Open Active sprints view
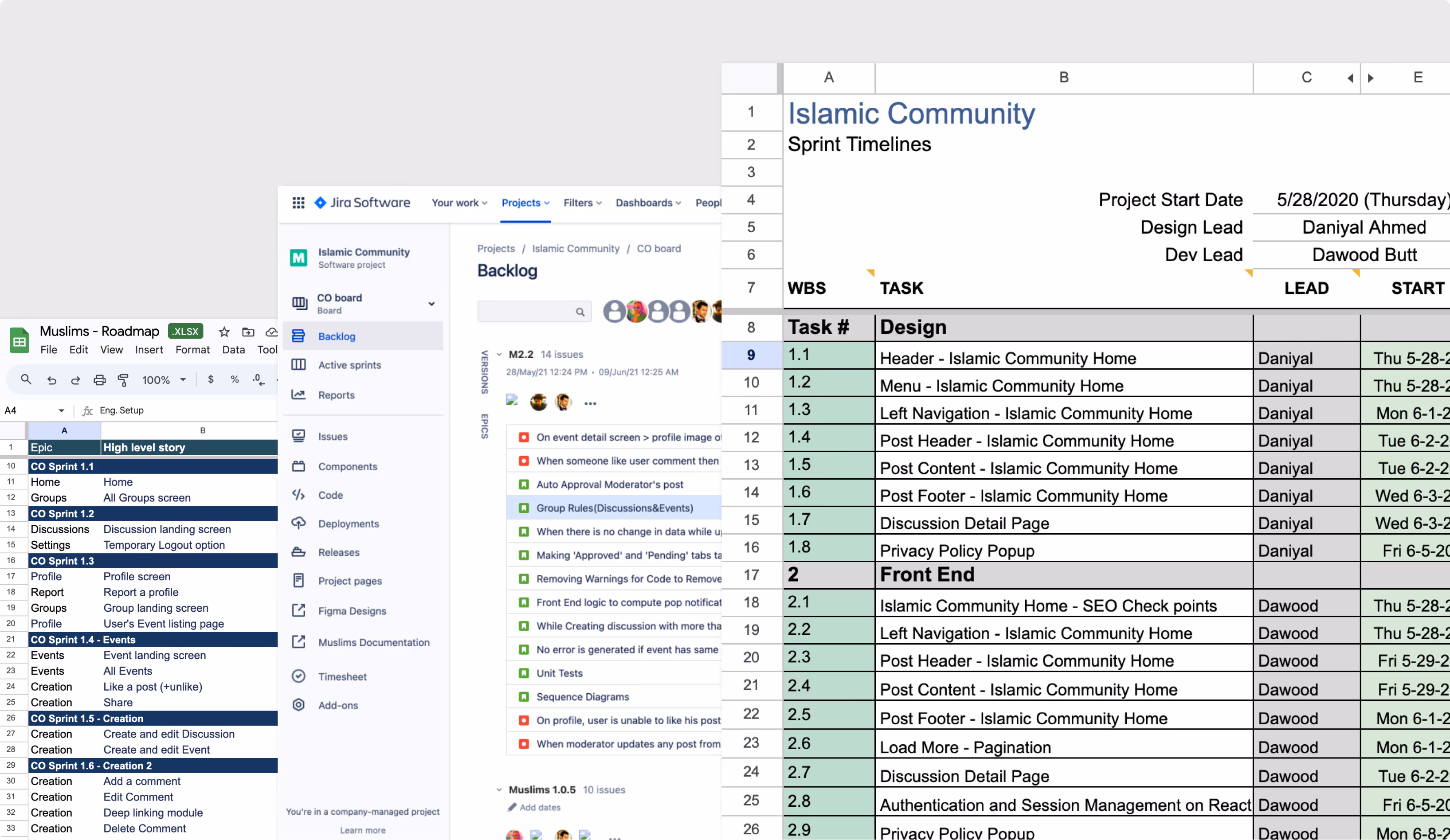Screen dimensions: 1450x840 point(349,365)
